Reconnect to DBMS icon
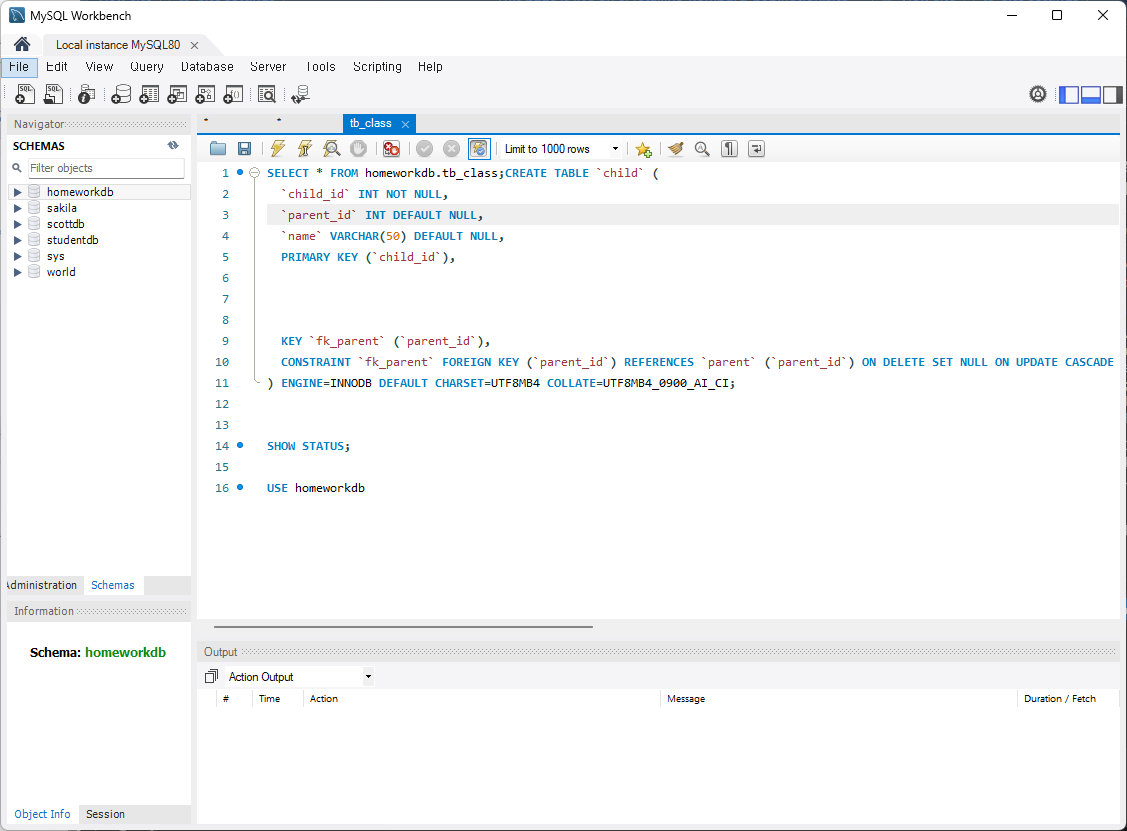 pos(300,94)
